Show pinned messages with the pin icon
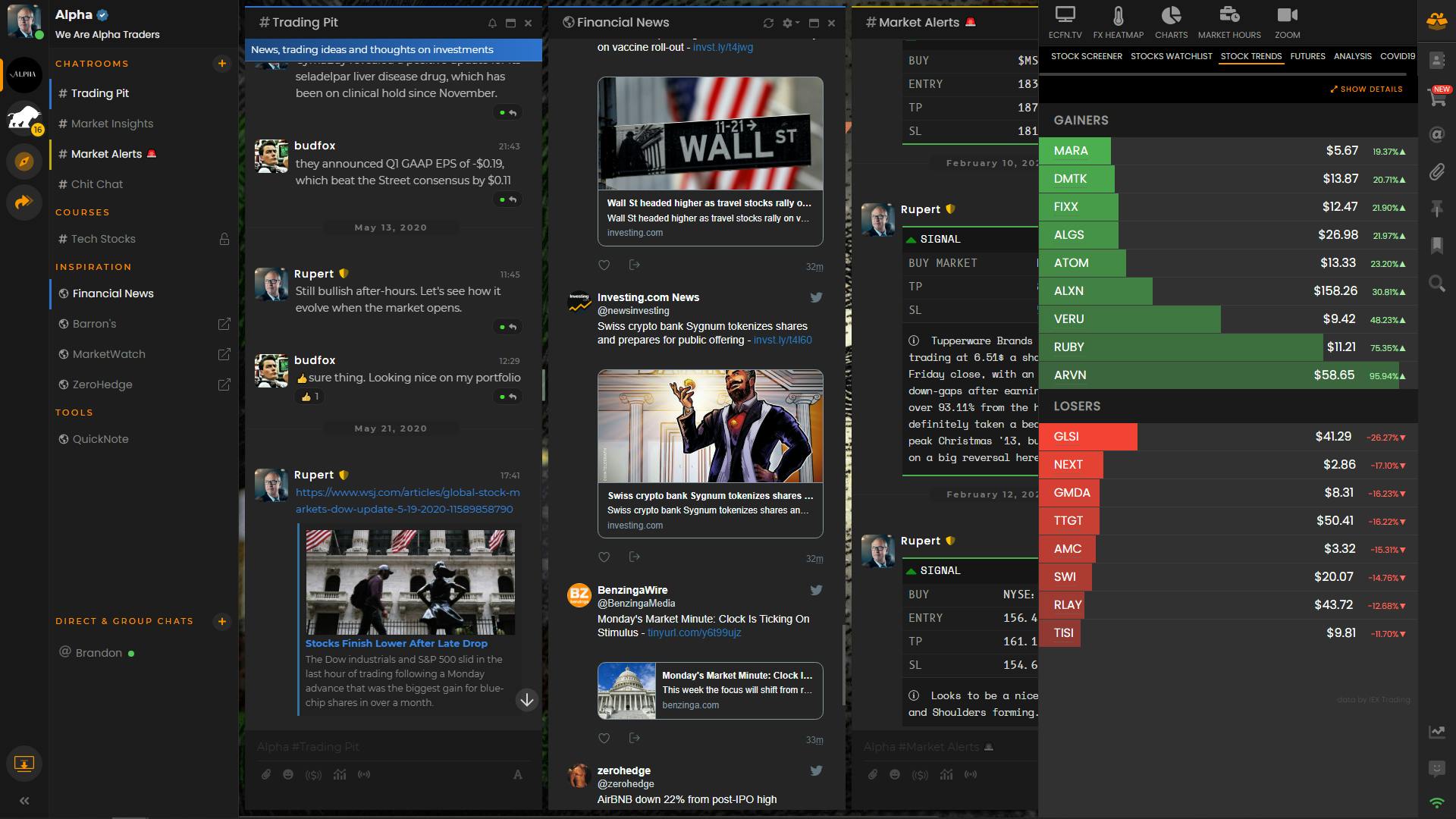 tap(1436, 209)
